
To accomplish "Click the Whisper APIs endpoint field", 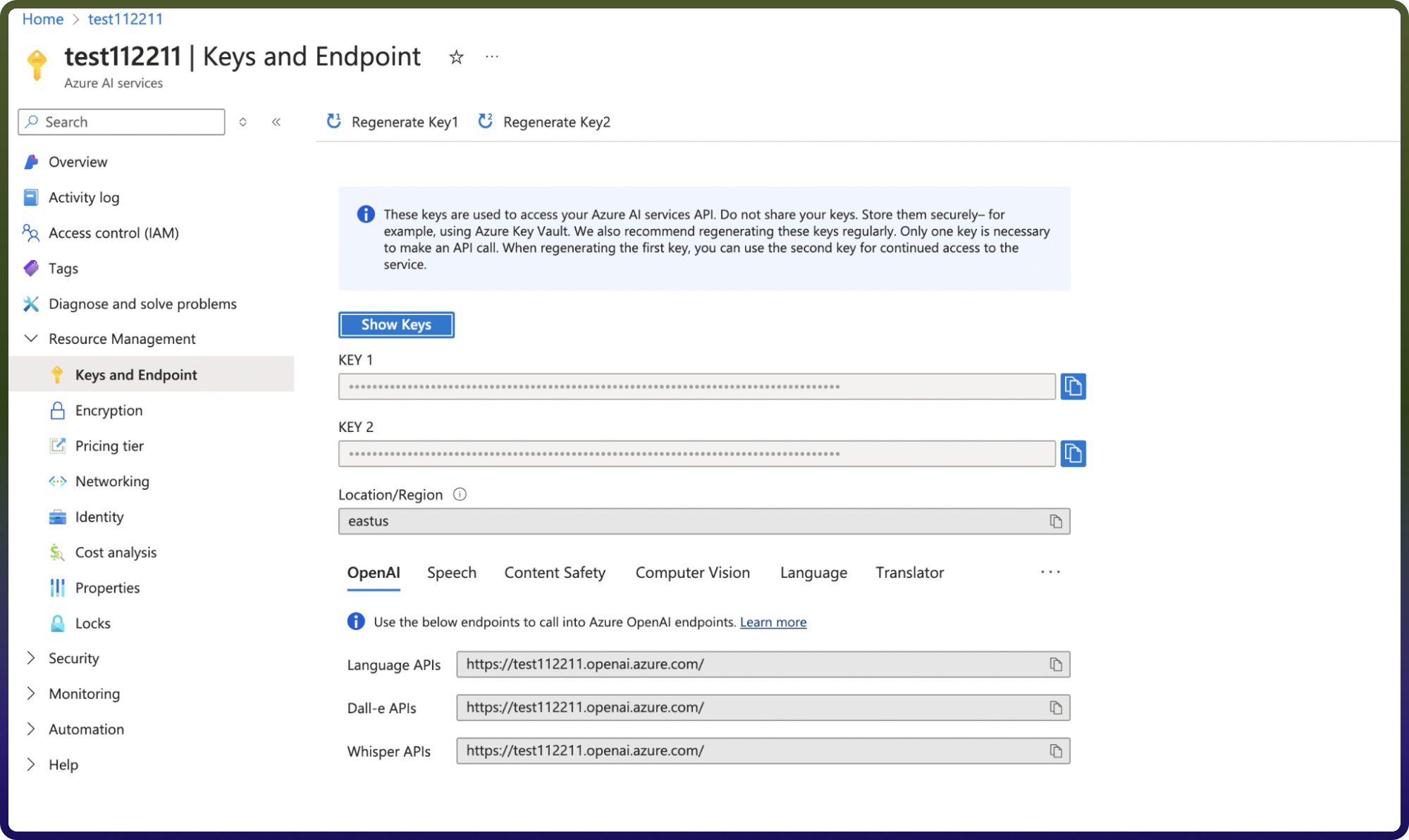I will [x=763, y=751].
